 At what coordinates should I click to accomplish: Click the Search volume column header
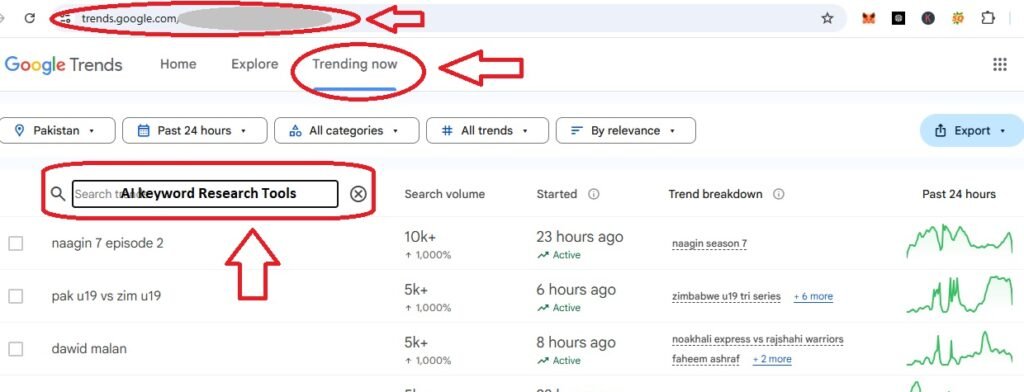tap(445, 194)
